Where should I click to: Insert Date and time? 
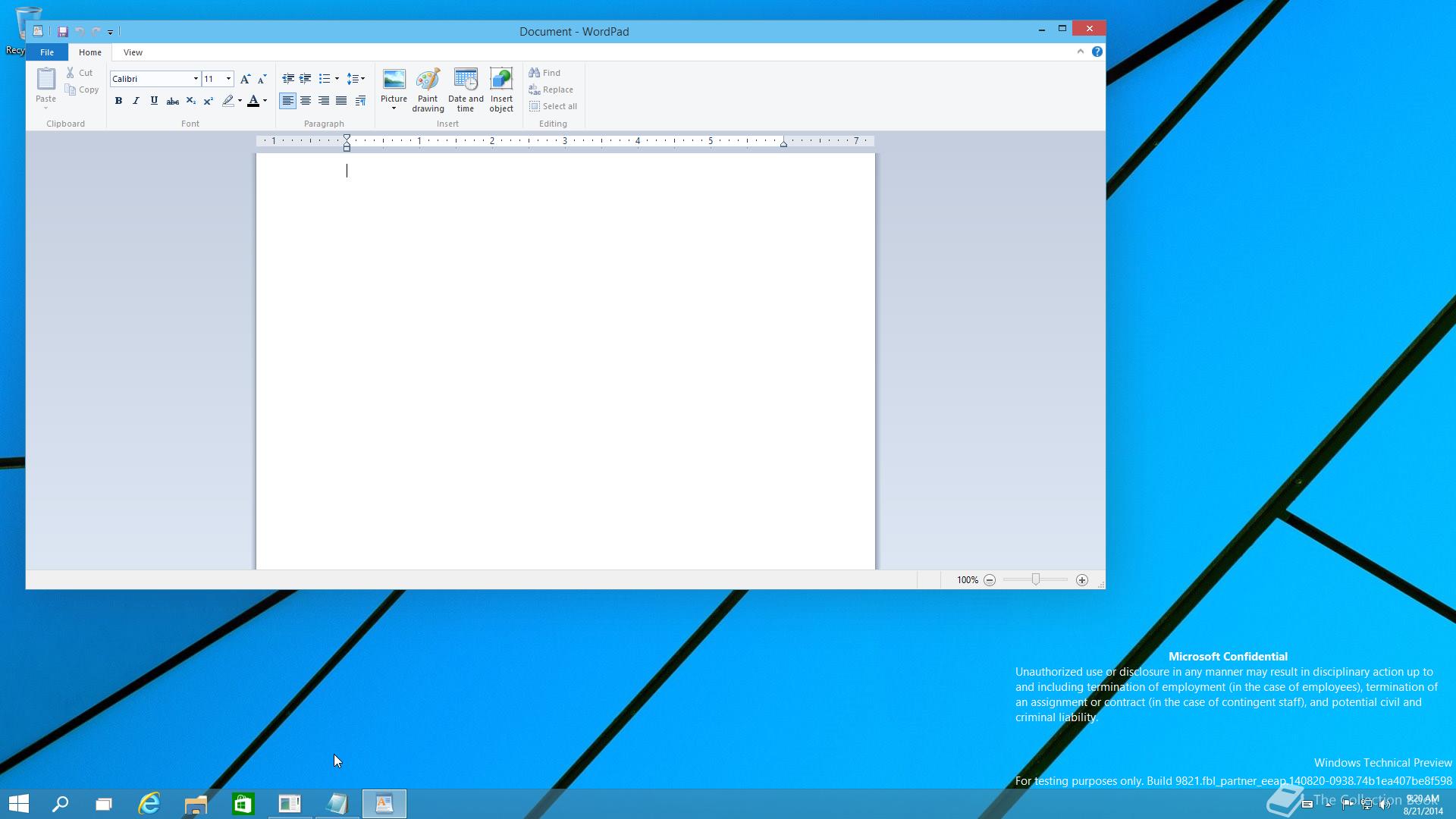click(x=466, y=90)
